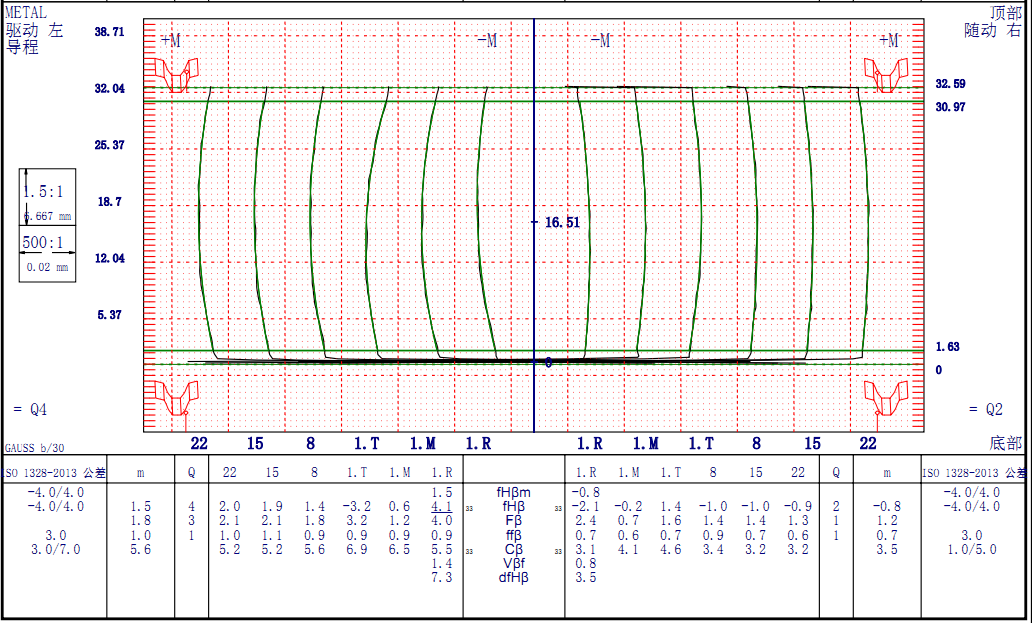Click the 导程 label
Screen dimensions: 1032x623
point(22,47)
